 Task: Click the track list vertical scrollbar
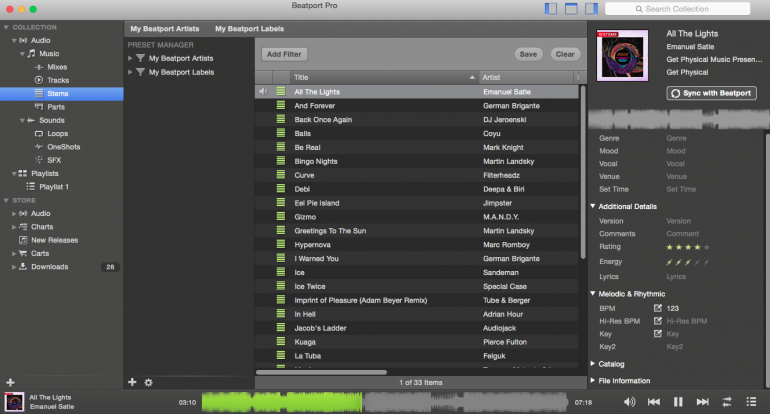click(x=583, y=172)
